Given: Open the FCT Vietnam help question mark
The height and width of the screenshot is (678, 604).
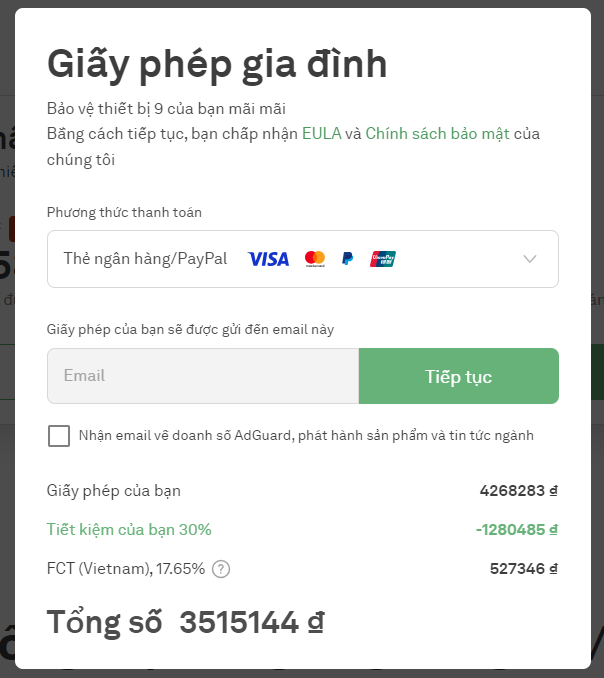Looking at the screenshot, I should click(x=221, y=569).
